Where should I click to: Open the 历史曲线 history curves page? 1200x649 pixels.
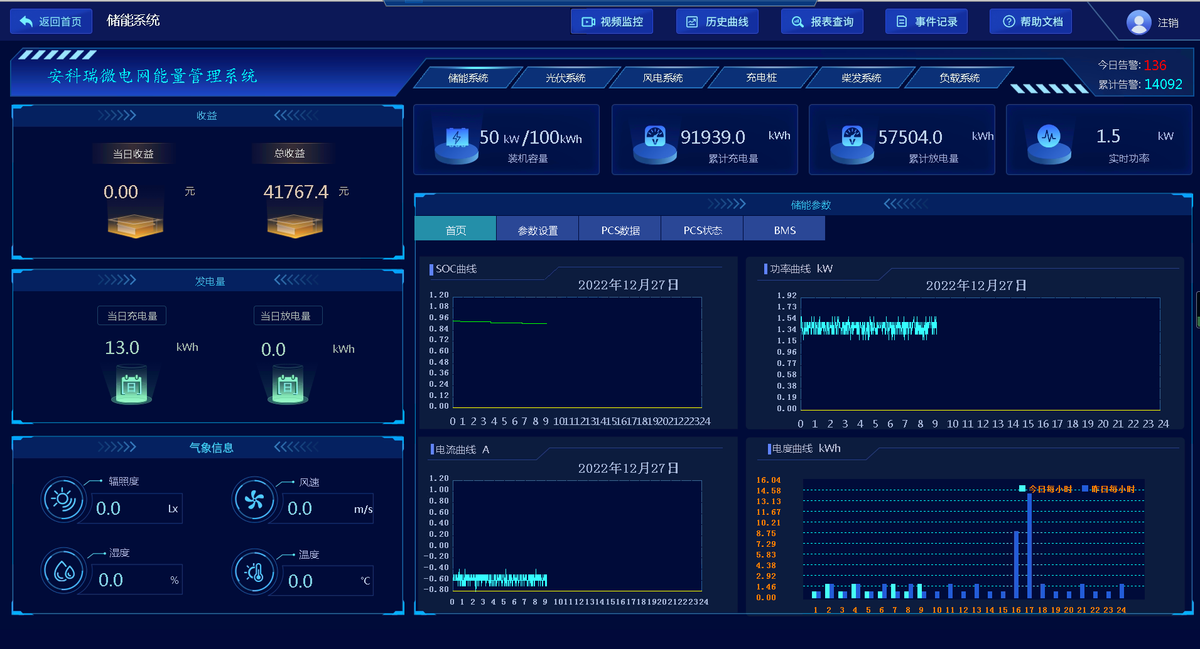point(717,21)
